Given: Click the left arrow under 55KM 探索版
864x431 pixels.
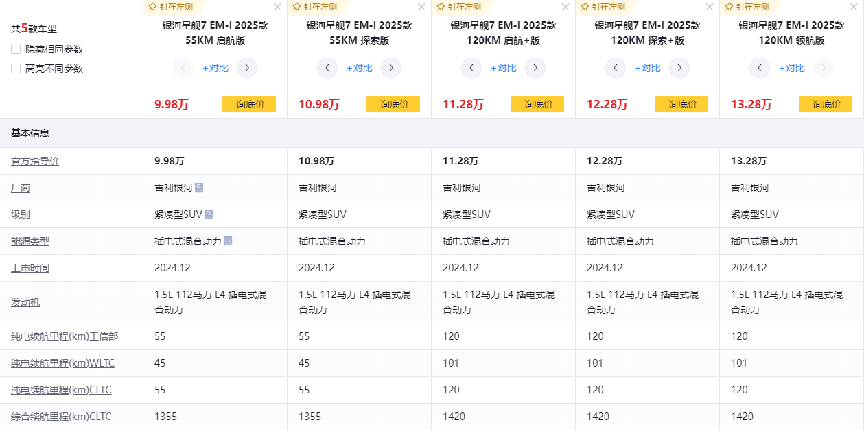Looking at the screenshot, I should [327, 68].
